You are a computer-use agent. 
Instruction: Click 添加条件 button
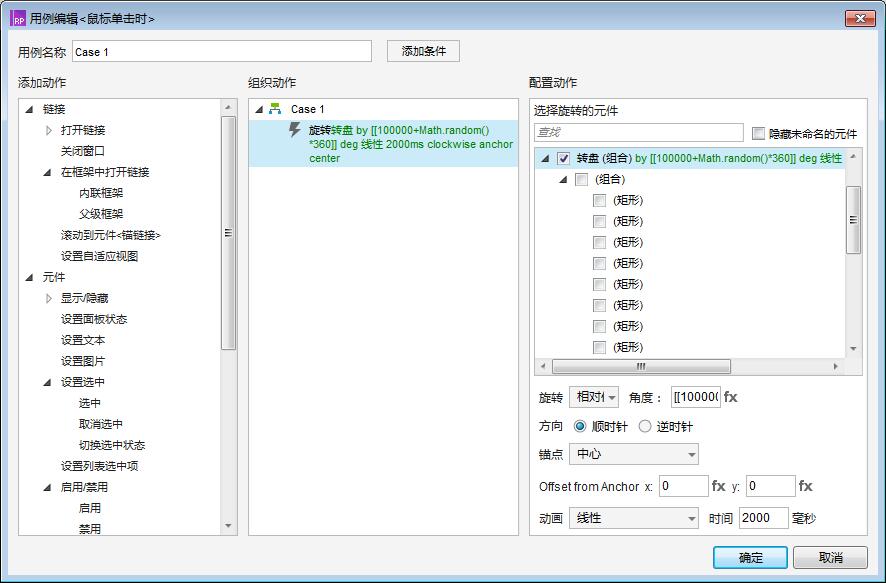423,51
